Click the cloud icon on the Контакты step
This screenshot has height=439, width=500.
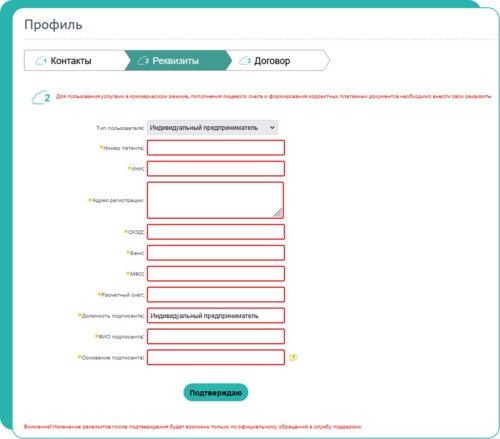41,61
